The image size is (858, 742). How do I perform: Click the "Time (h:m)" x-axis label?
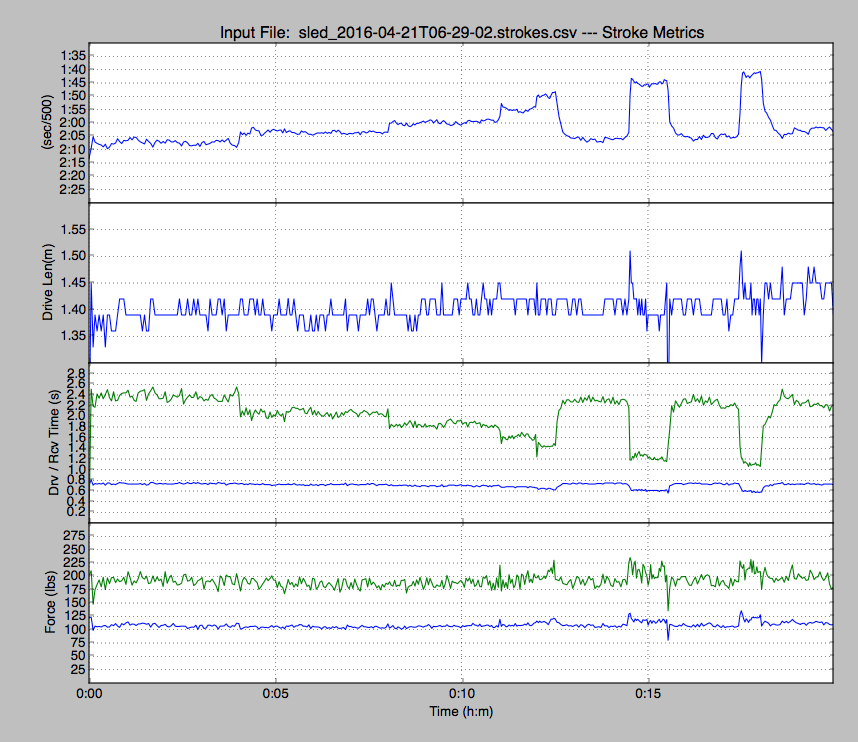click(x=461, y=712)
